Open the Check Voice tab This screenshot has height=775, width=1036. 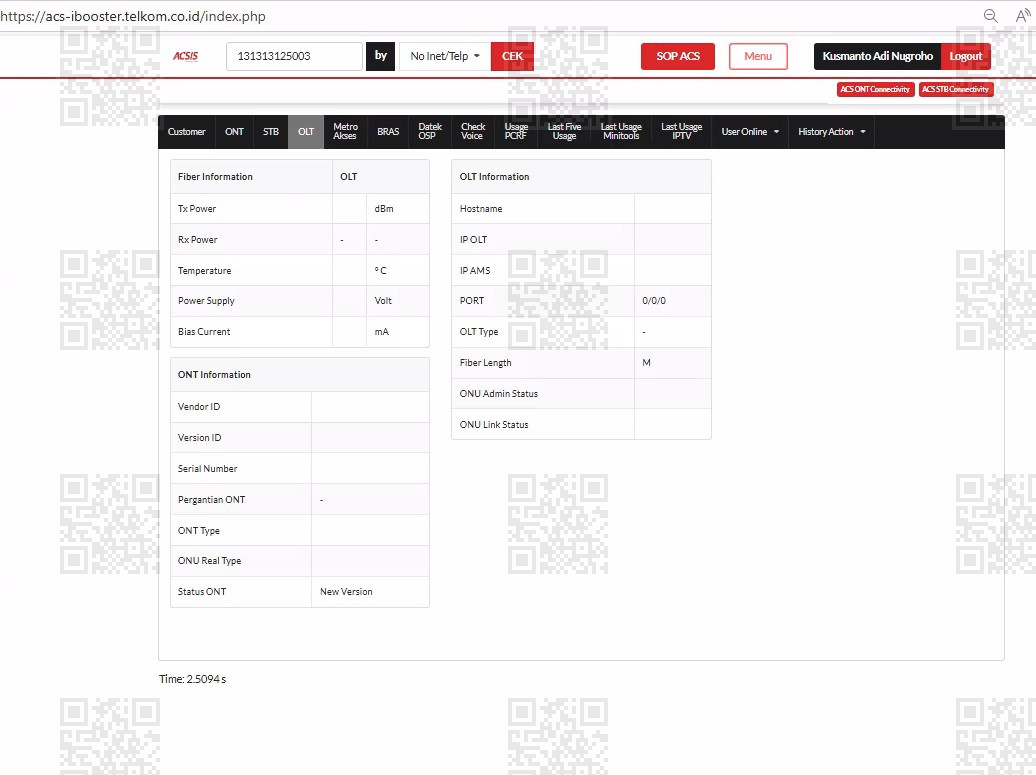pos(472,131)
